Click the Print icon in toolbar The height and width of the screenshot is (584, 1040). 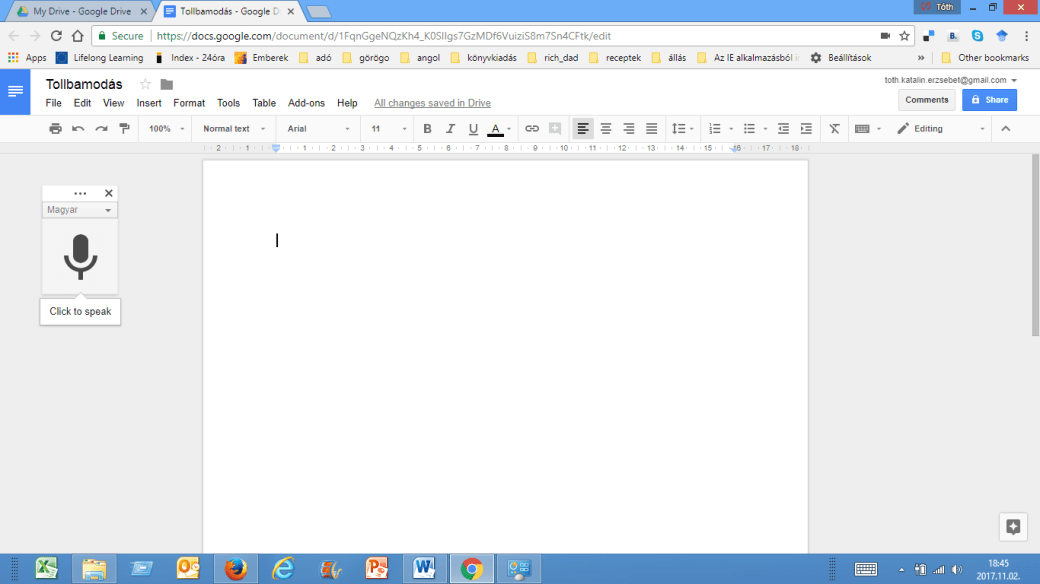click(x=56, y=129)
